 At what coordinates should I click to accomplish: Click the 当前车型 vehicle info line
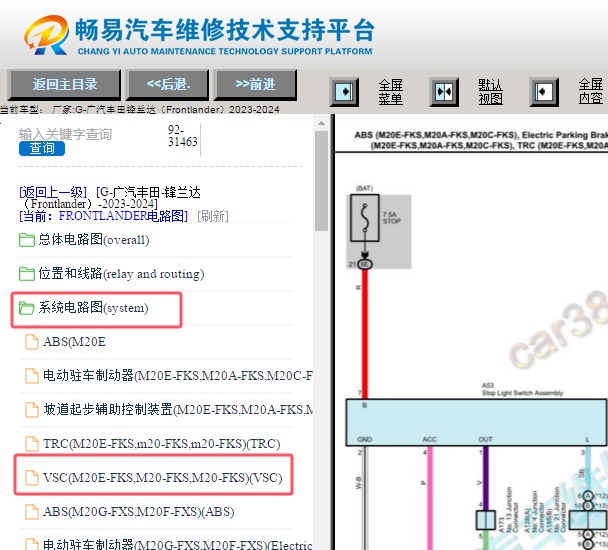point(140,110)
